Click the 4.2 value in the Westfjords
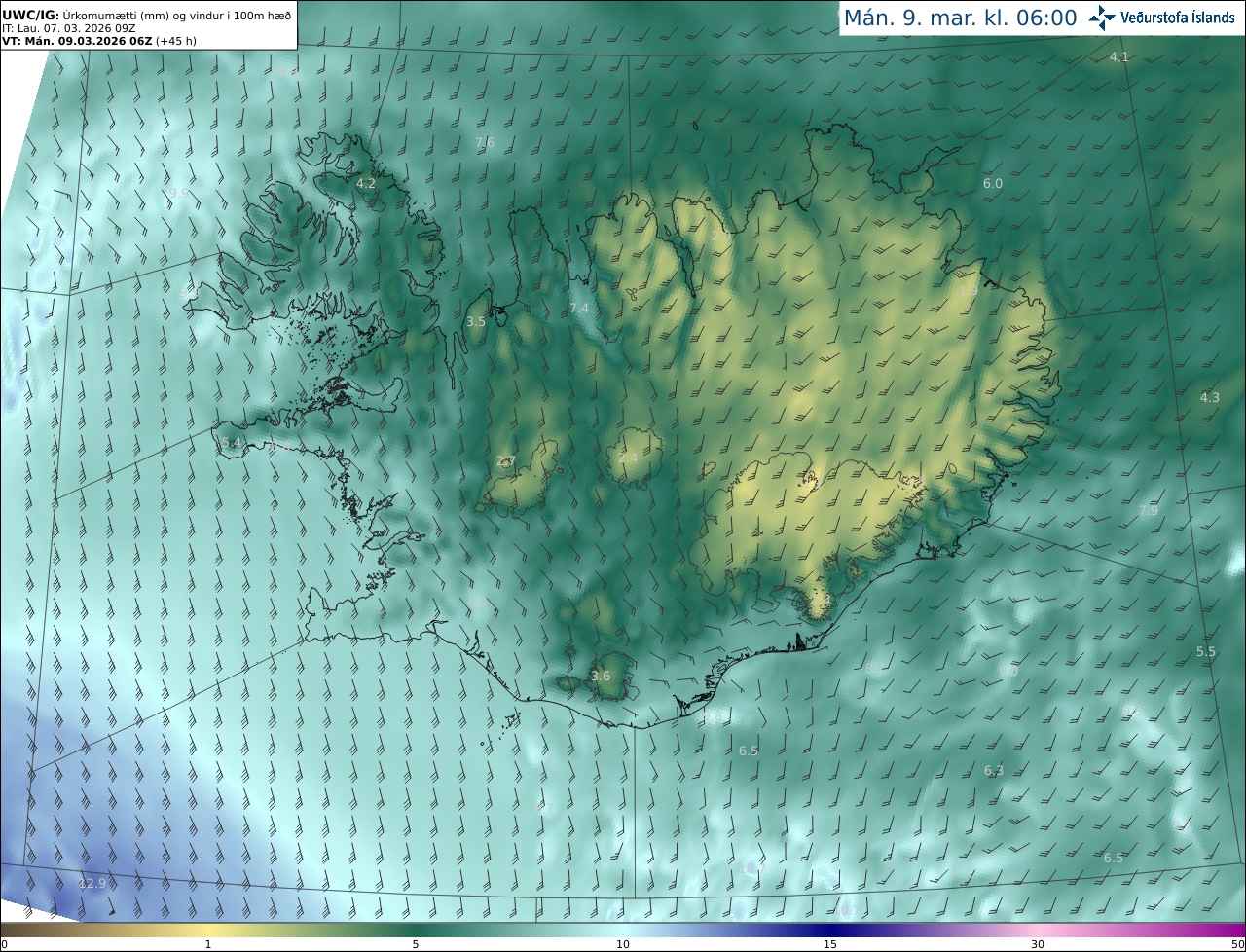The width and height of the screenshot is (1246, 952). (x=366, y=183)
